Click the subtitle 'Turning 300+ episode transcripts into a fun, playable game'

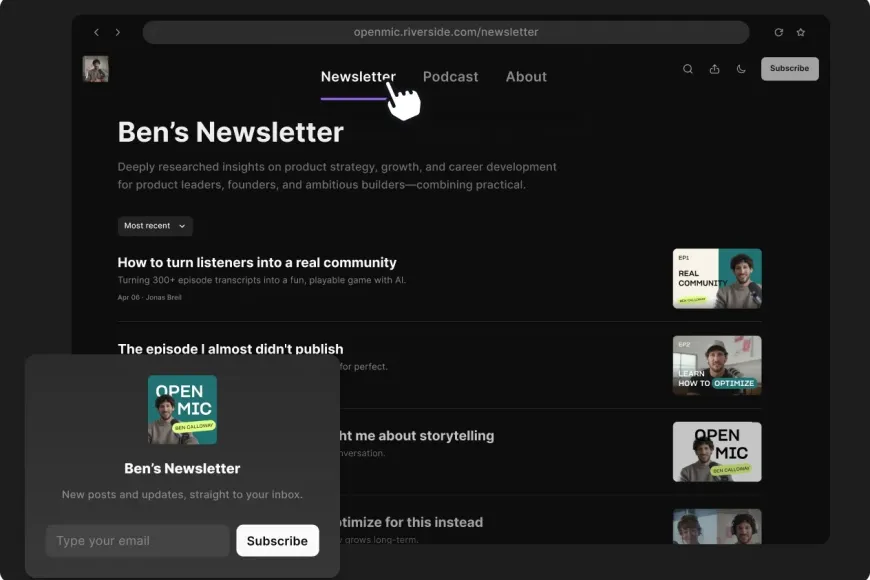tap(262, 280)
